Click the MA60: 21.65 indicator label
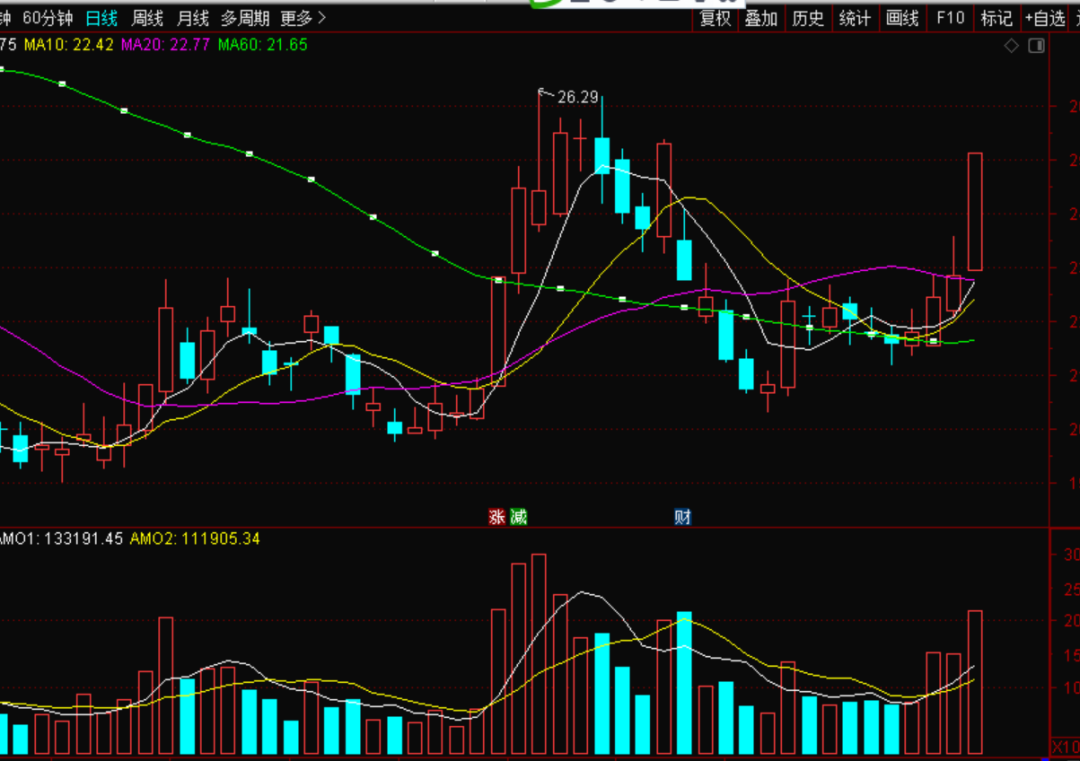 point(262,45)
